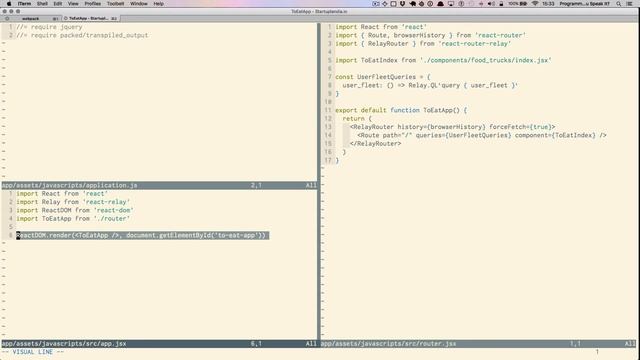Click the bell-shaped menu bar icon
This screenshot has height=360, width=640.
pyautogui.click(x=440, y=4)
